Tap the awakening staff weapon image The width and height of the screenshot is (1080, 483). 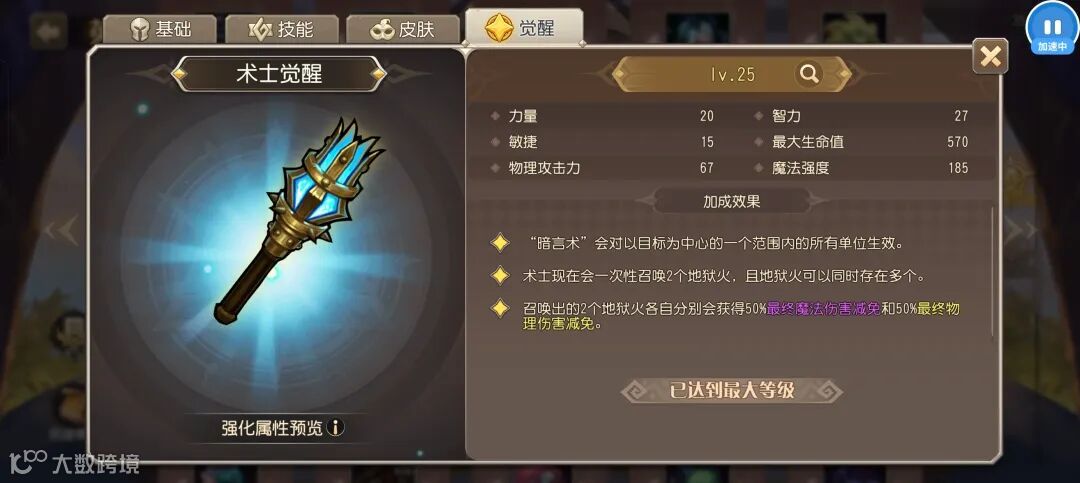pos(298,219)
